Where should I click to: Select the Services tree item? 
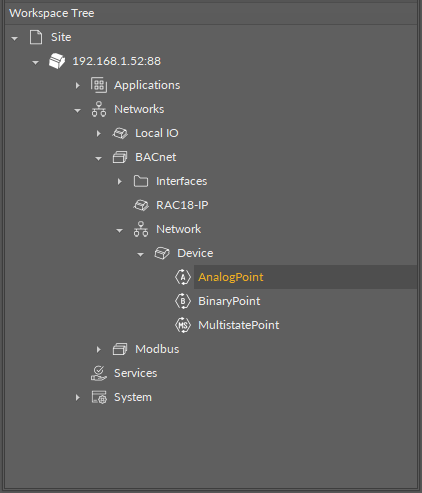135,373
